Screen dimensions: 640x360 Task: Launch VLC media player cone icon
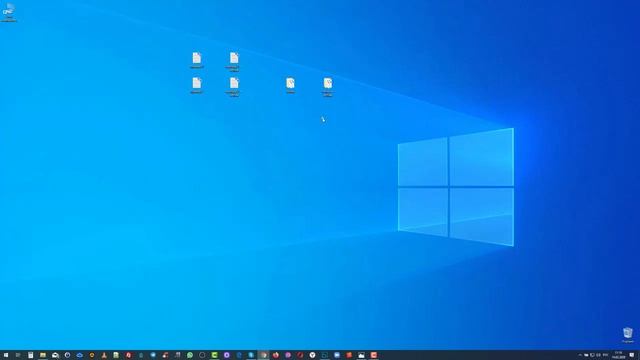point(104,355)
